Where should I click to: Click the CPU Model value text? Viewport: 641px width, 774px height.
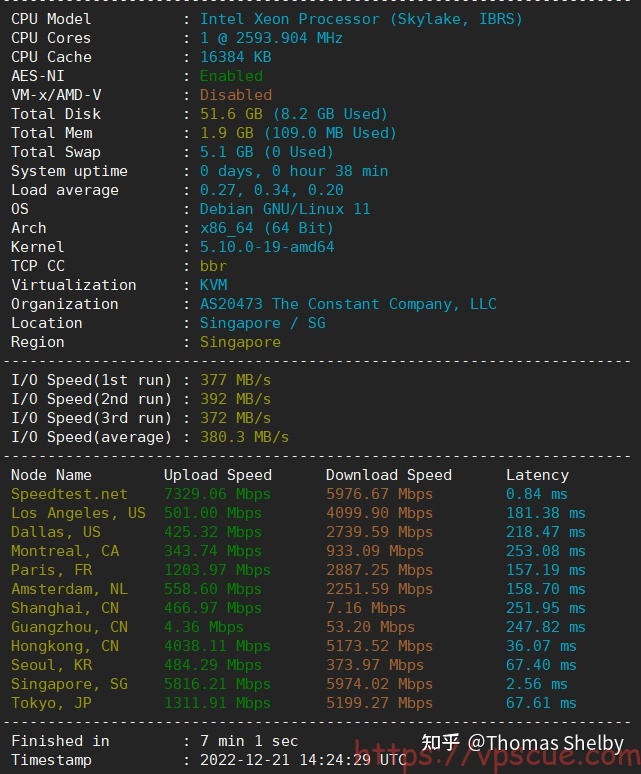pos(361,19)
